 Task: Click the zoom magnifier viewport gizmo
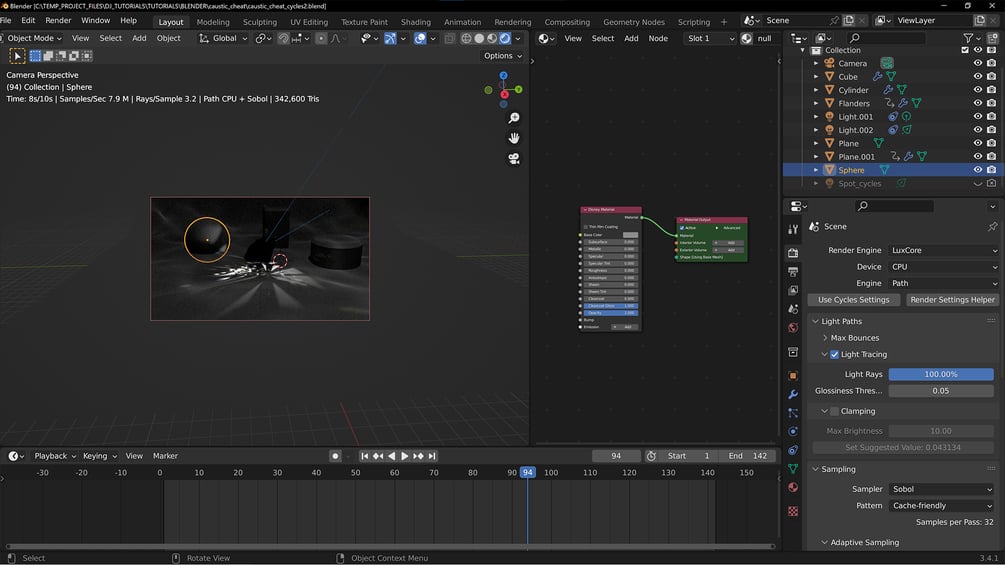(x=513, y=118)
